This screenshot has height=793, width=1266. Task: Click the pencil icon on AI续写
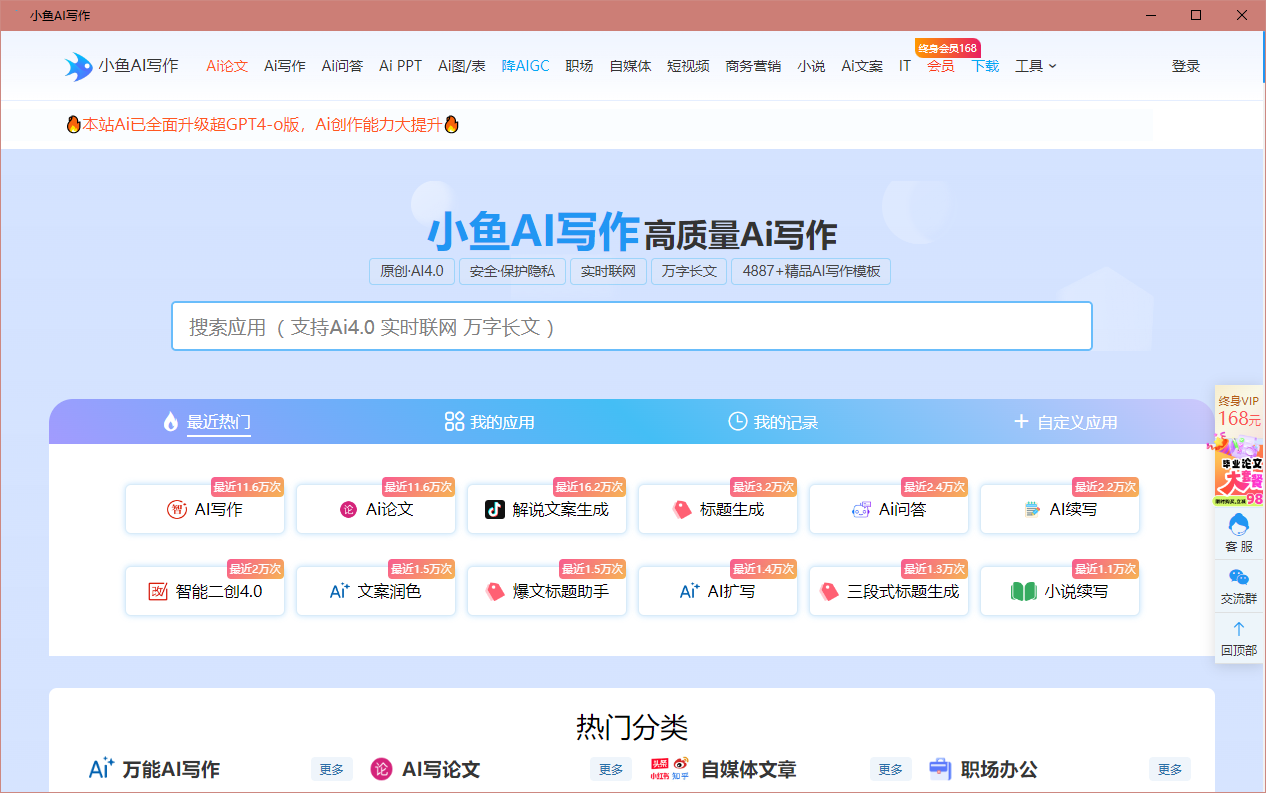pos(1032,510)
